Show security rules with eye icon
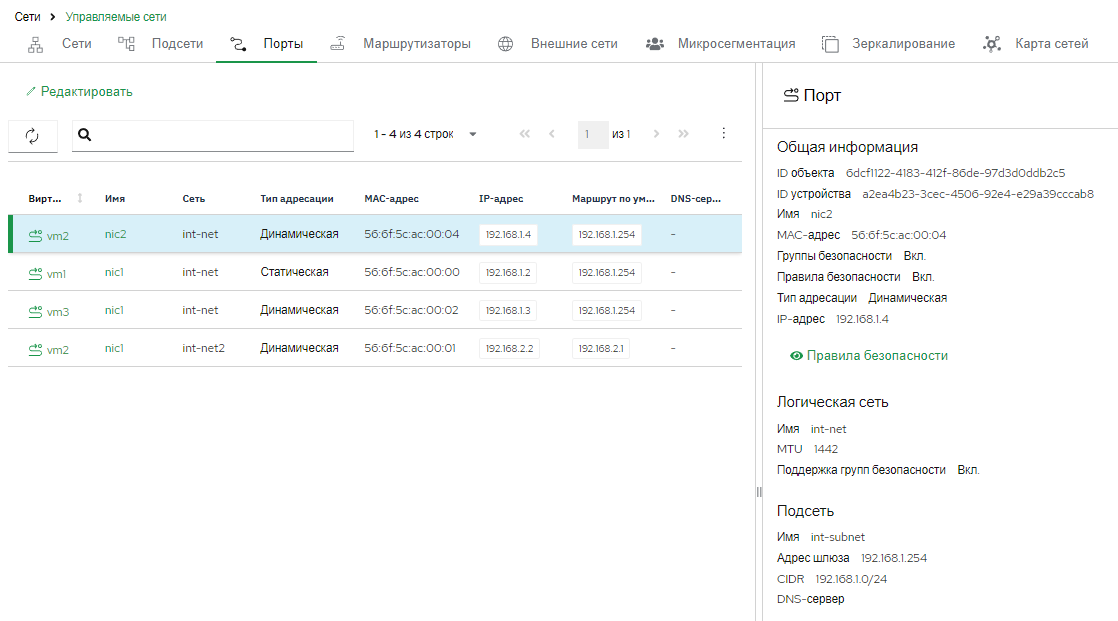This screenshot has width=1118, height=621. click(796, 356)
